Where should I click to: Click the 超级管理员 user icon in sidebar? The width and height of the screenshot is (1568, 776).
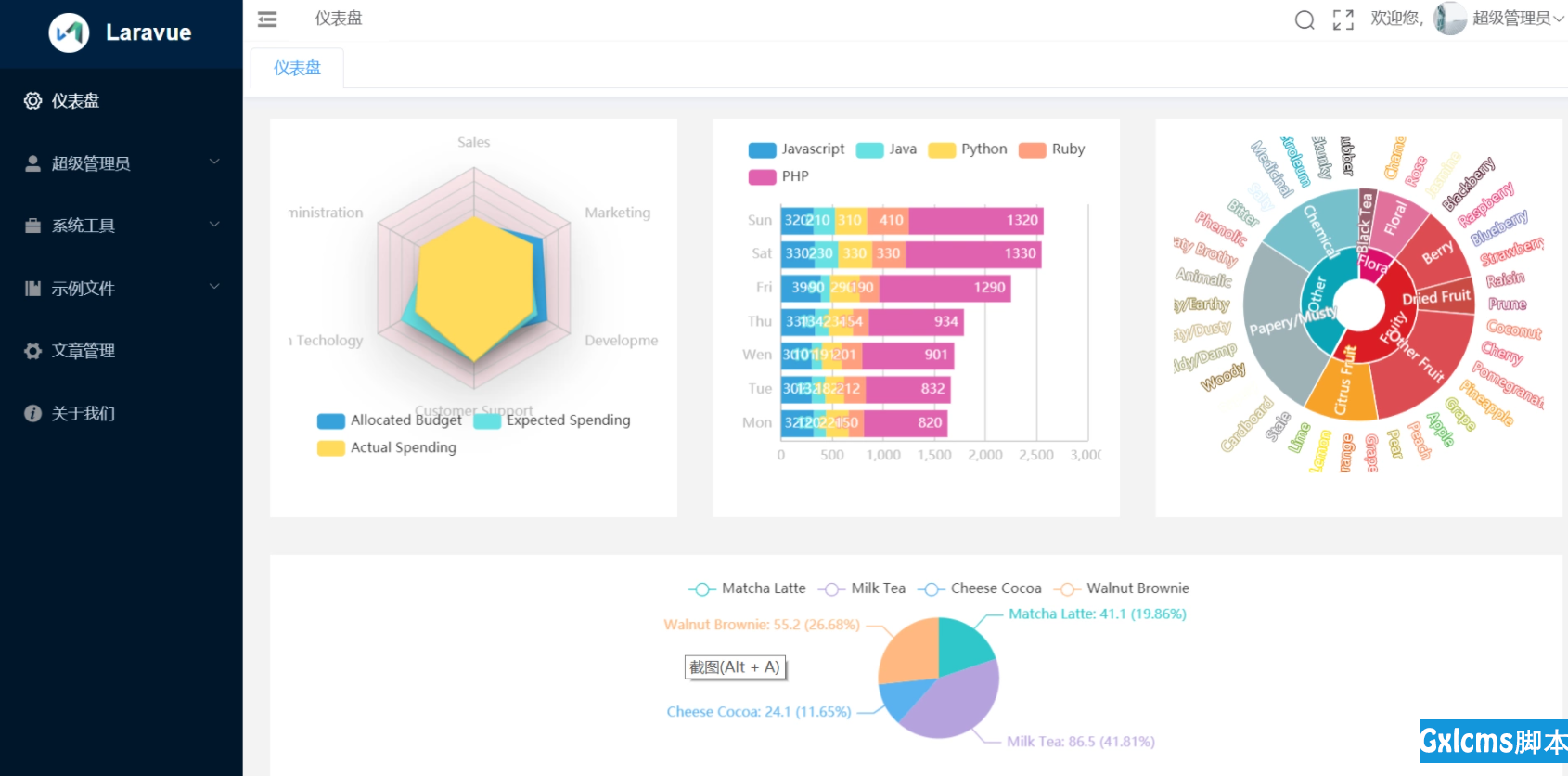pos(32,163)
